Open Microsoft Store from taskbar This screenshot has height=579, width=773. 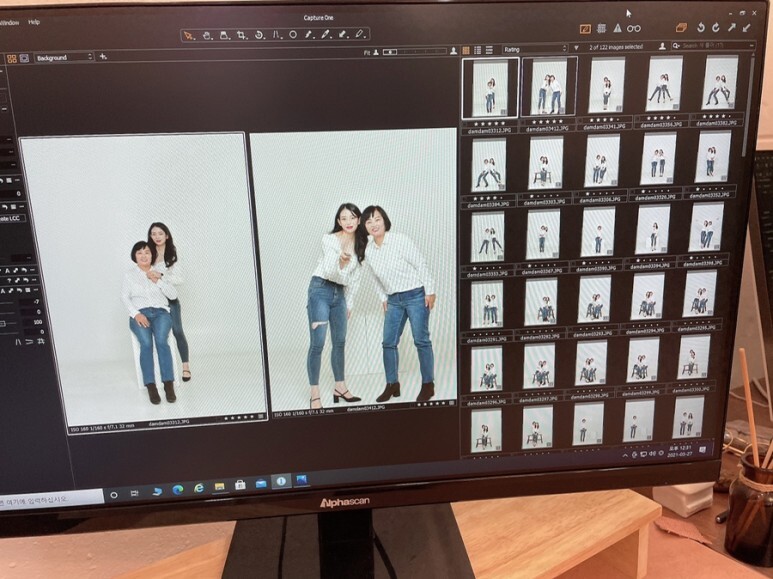tap(240, 485)
